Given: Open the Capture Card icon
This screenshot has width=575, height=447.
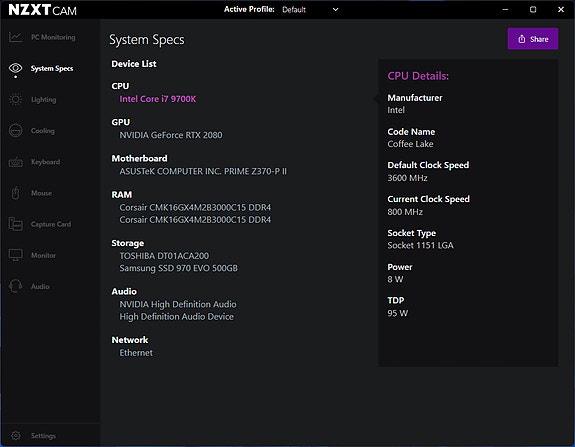Looking at the screenshot, I should click(15, 224).
